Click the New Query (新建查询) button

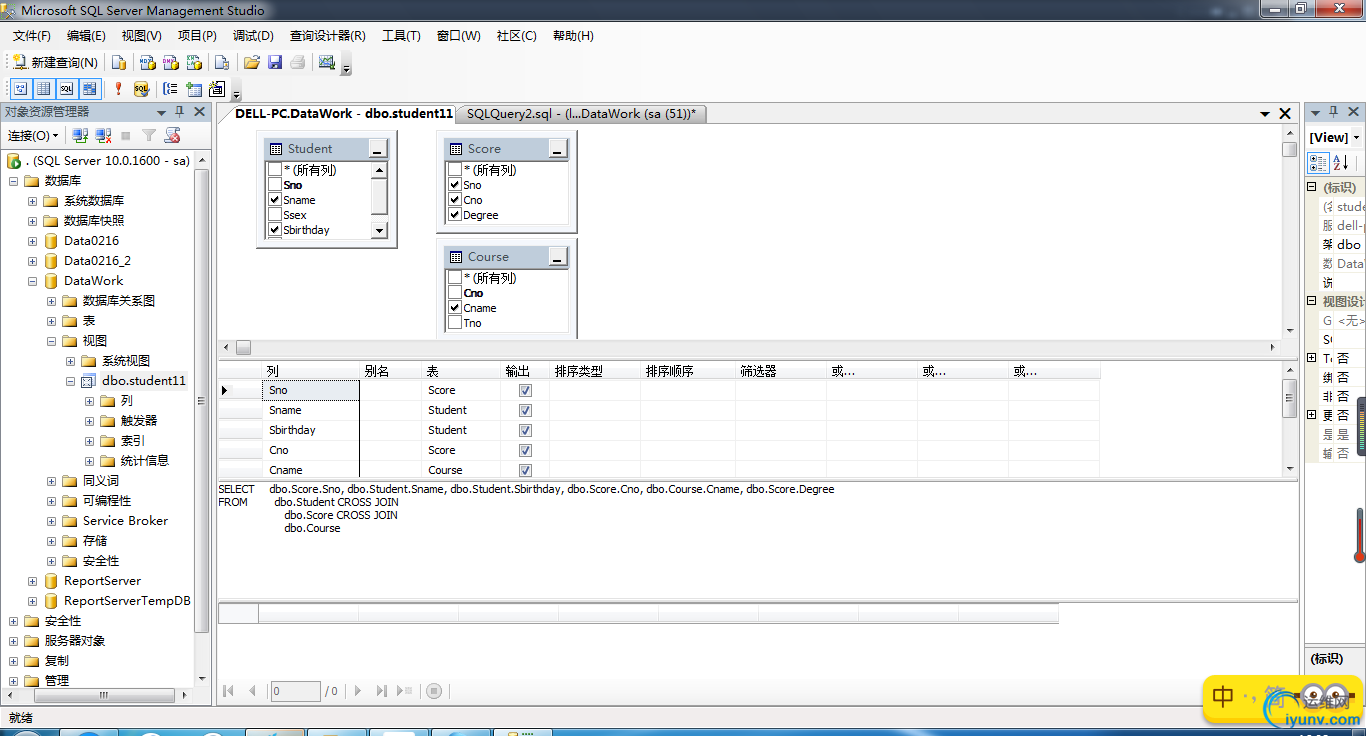point(55,63)
